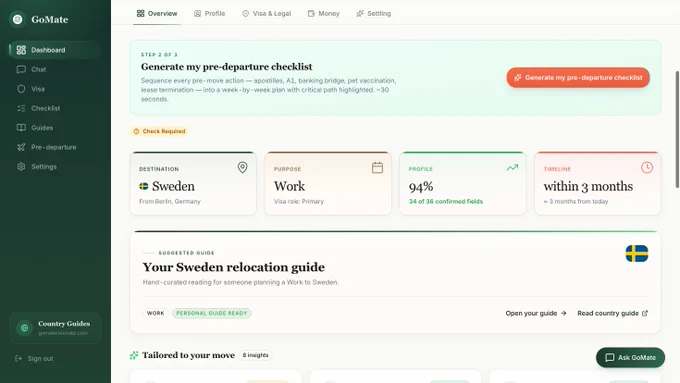Open the Destination Sweden card
The height and width of the screenshot is (383, 680).
click(193, 183)
